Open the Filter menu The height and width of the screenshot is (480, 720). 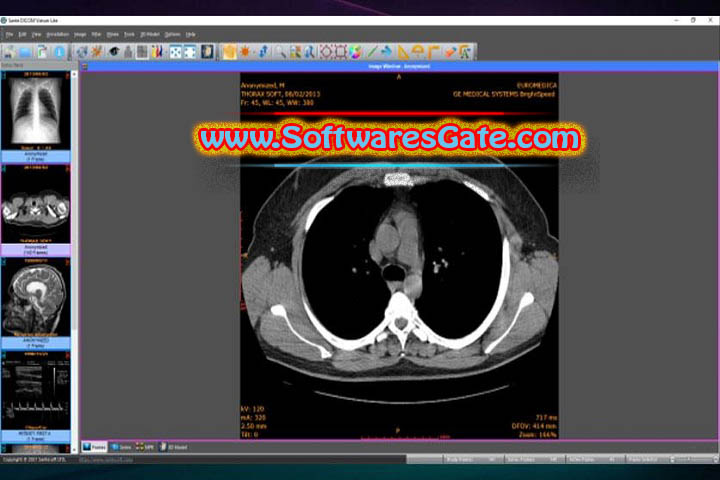pyautogui.click(x=96, y=34)
